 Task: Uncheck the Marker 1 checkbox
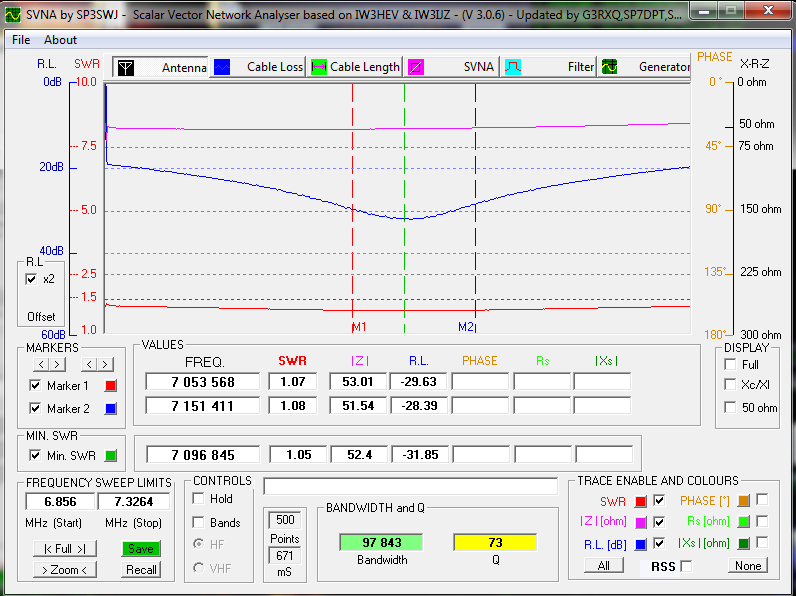36,385
